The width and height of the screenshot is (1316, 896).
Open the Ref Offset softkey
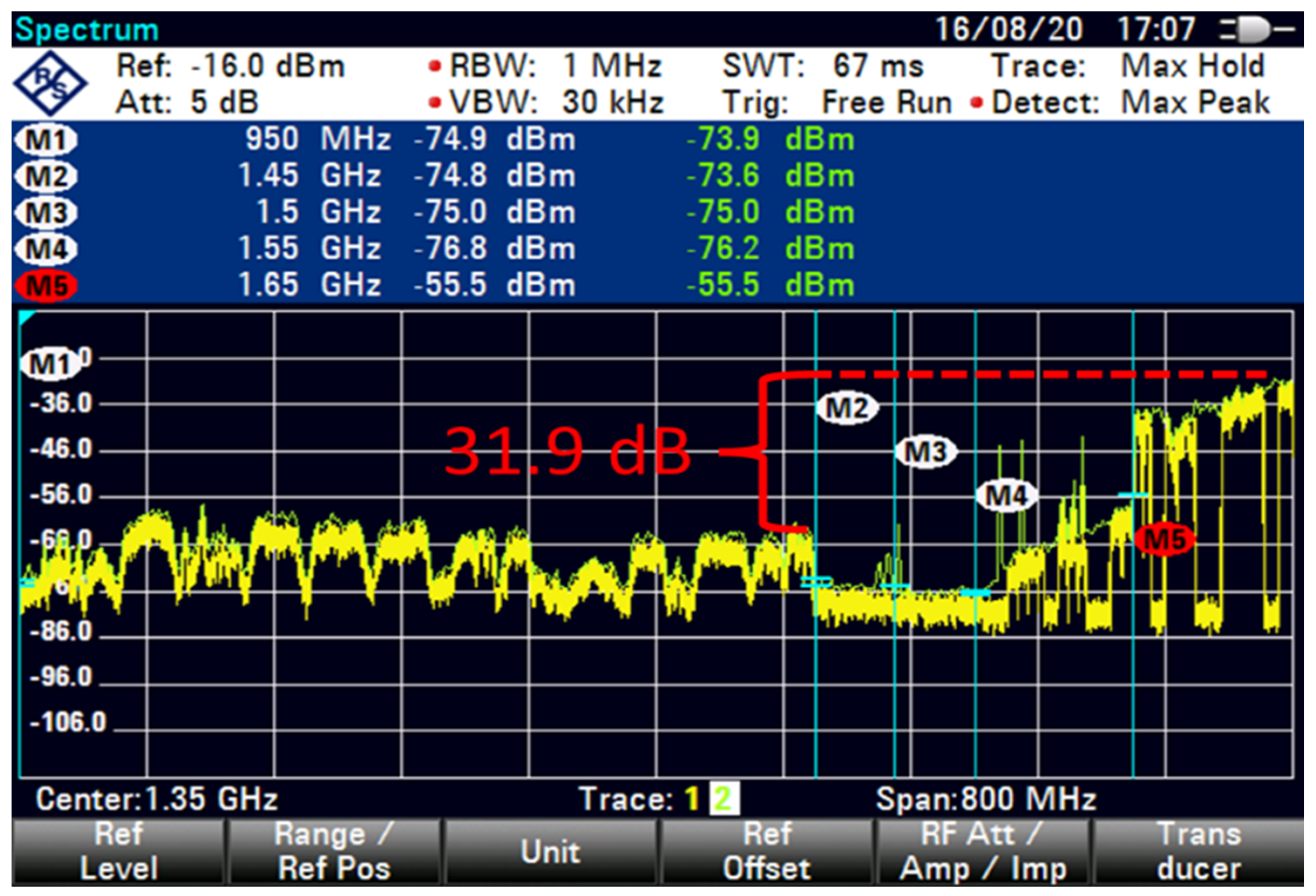click(766, 851)
